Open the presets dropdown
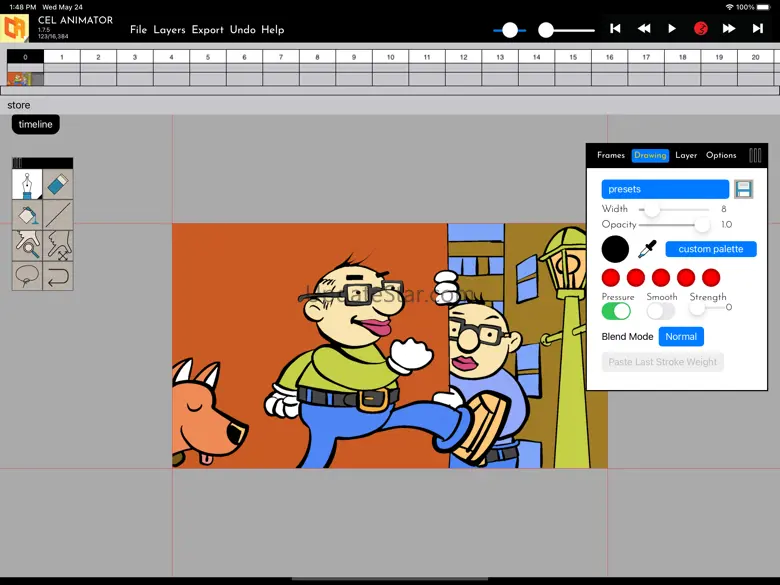This screenshot has height=585, width=780. (x=665, y=189)
